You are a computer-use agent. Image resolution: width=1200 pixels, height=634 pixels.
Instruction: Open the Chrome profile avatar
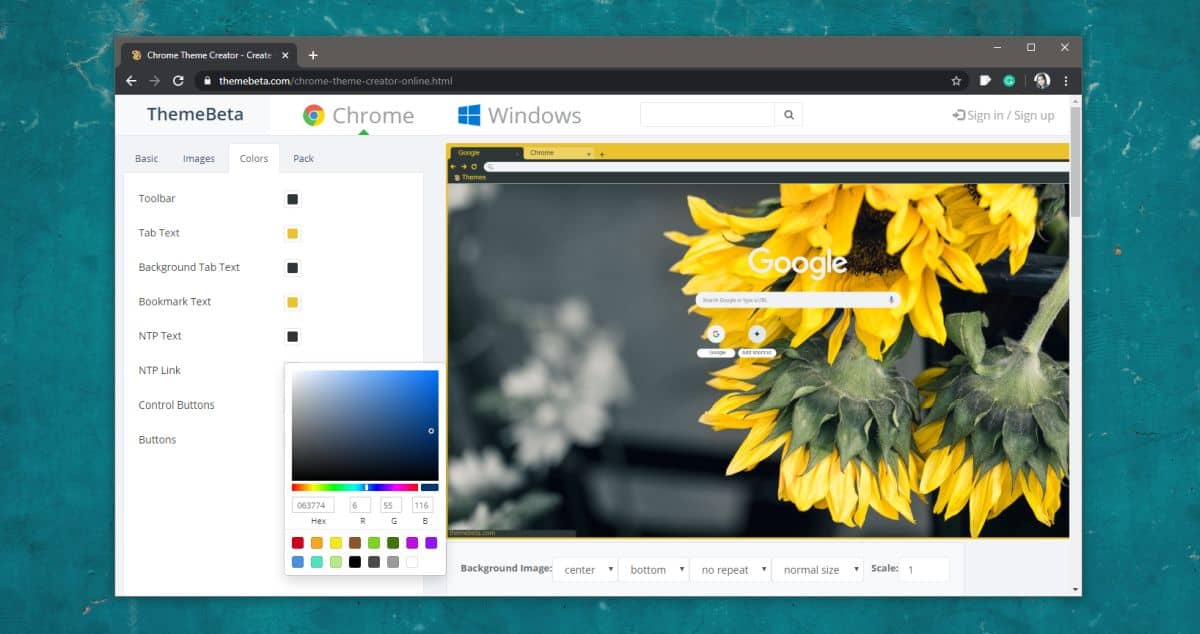(x=1042, y=81)
